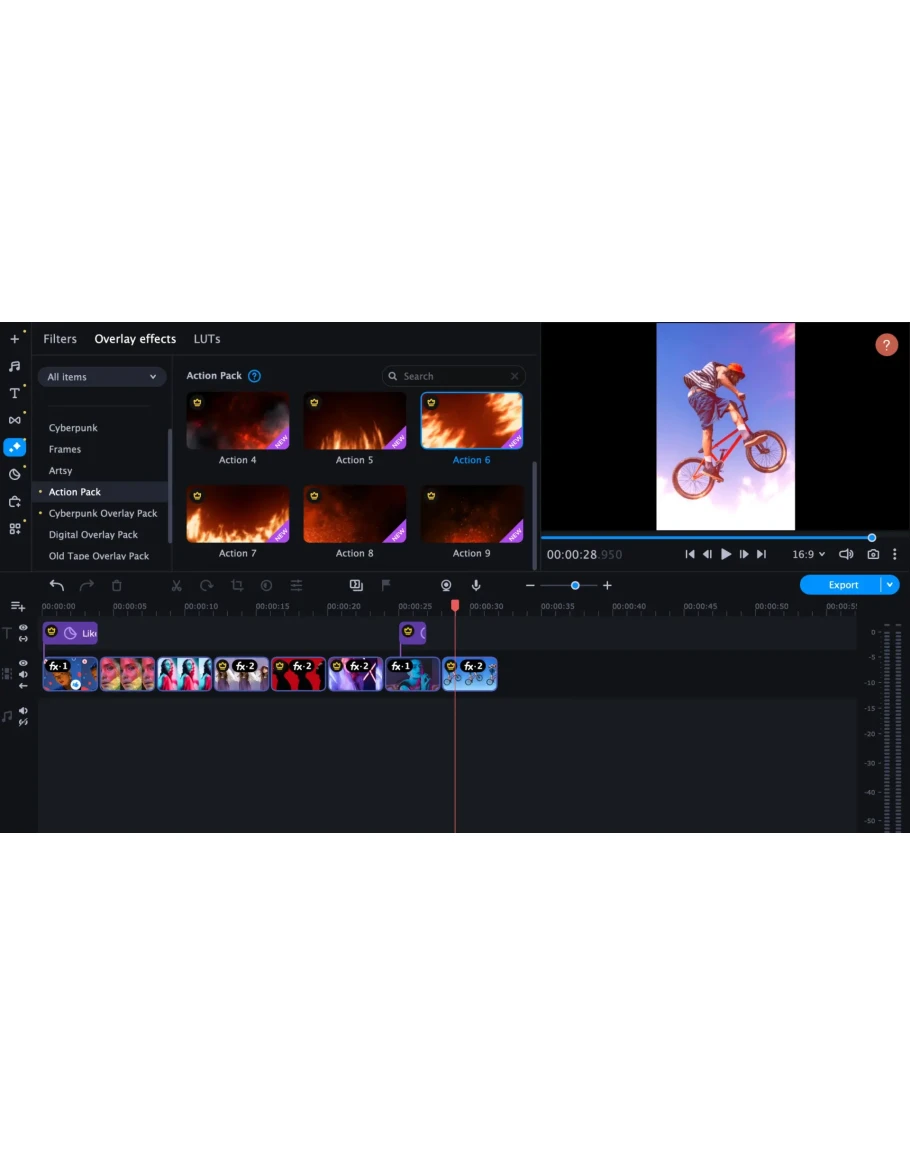Image resolution: width=910 pixels, height=1155 pixels.
Task: Expand the Export options arrow
Action: (890, 585)
